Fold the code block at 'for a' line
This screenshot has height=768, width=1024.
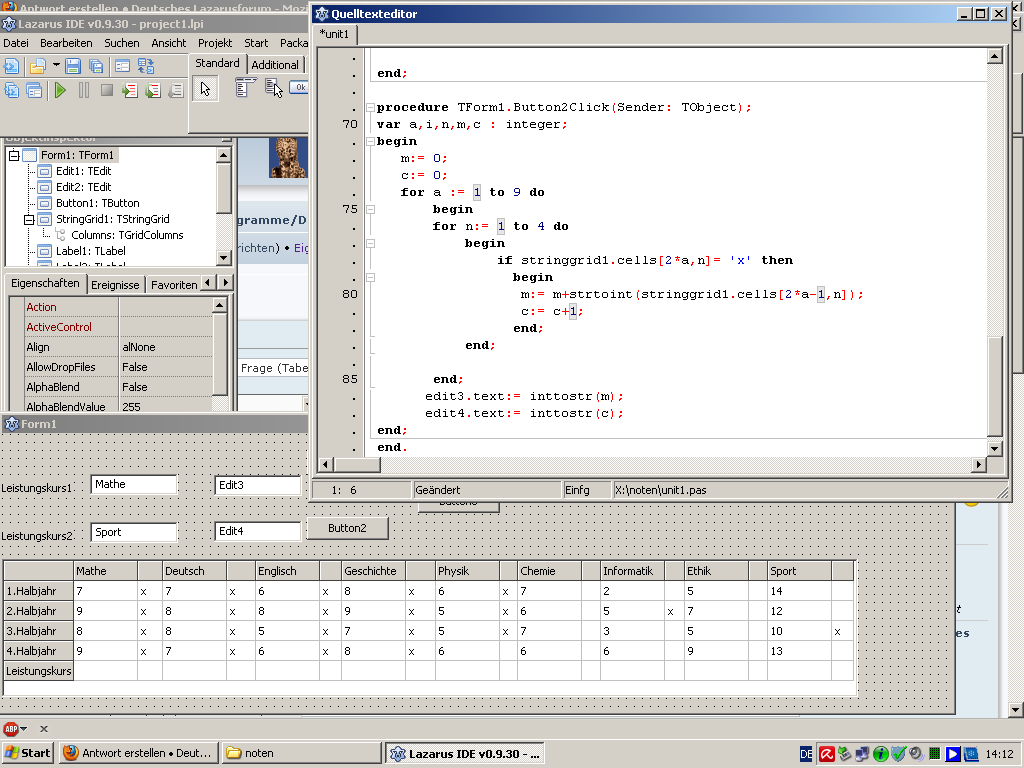click(369, 209)
